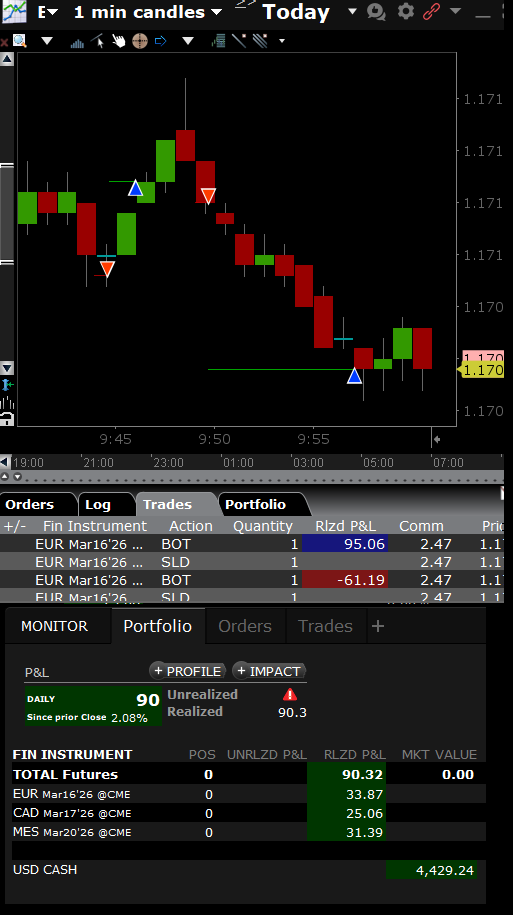Switch to upper Portfolio tab
The image size is (513, 915).
coord(256,505)
